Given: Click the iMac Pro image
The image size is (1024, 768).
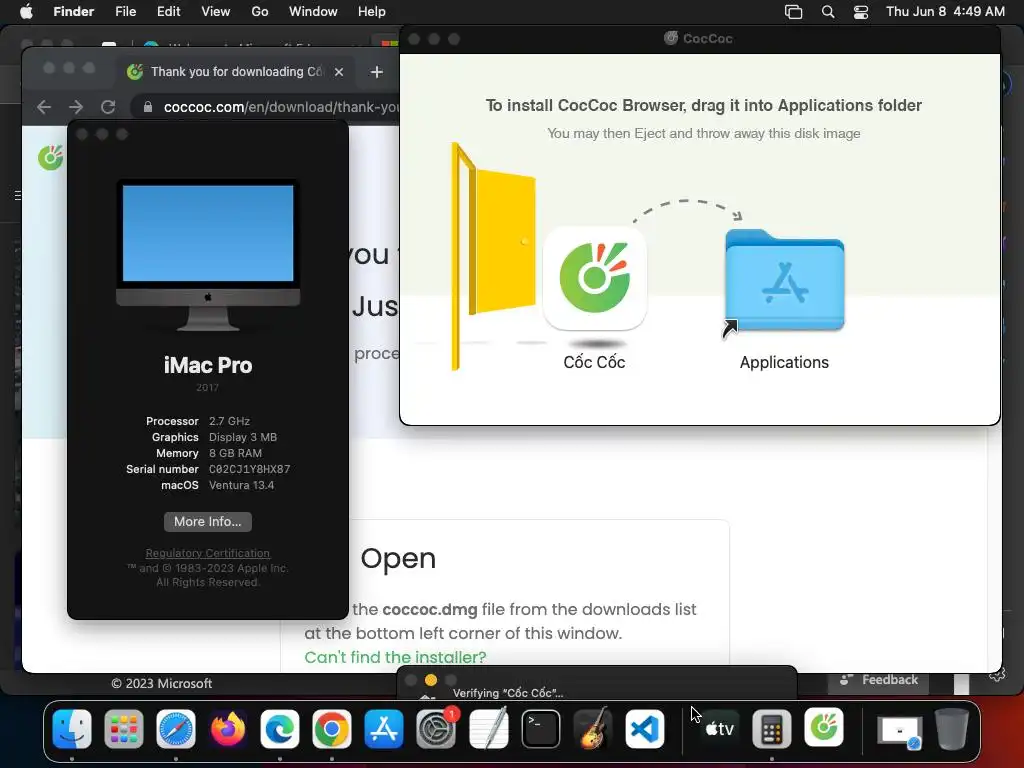Looking at the screenshot, I should [208, 255].
